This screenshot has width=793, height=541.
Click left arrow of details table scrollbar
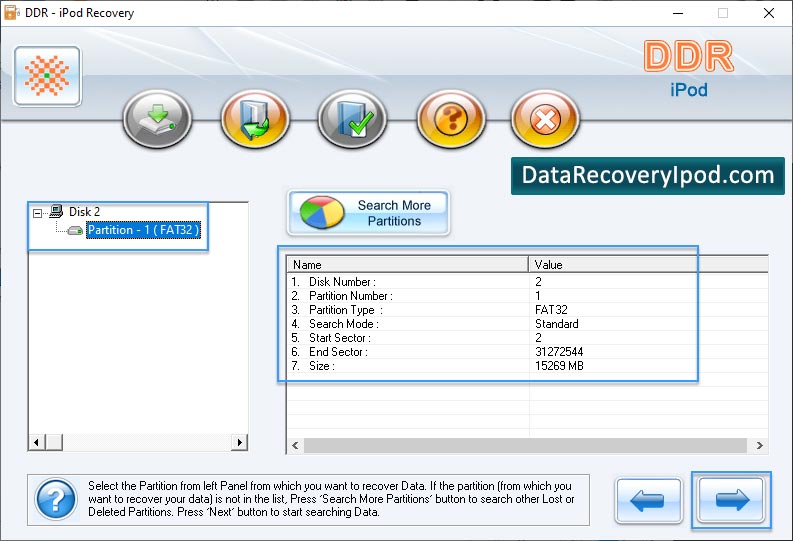(295, 445)
